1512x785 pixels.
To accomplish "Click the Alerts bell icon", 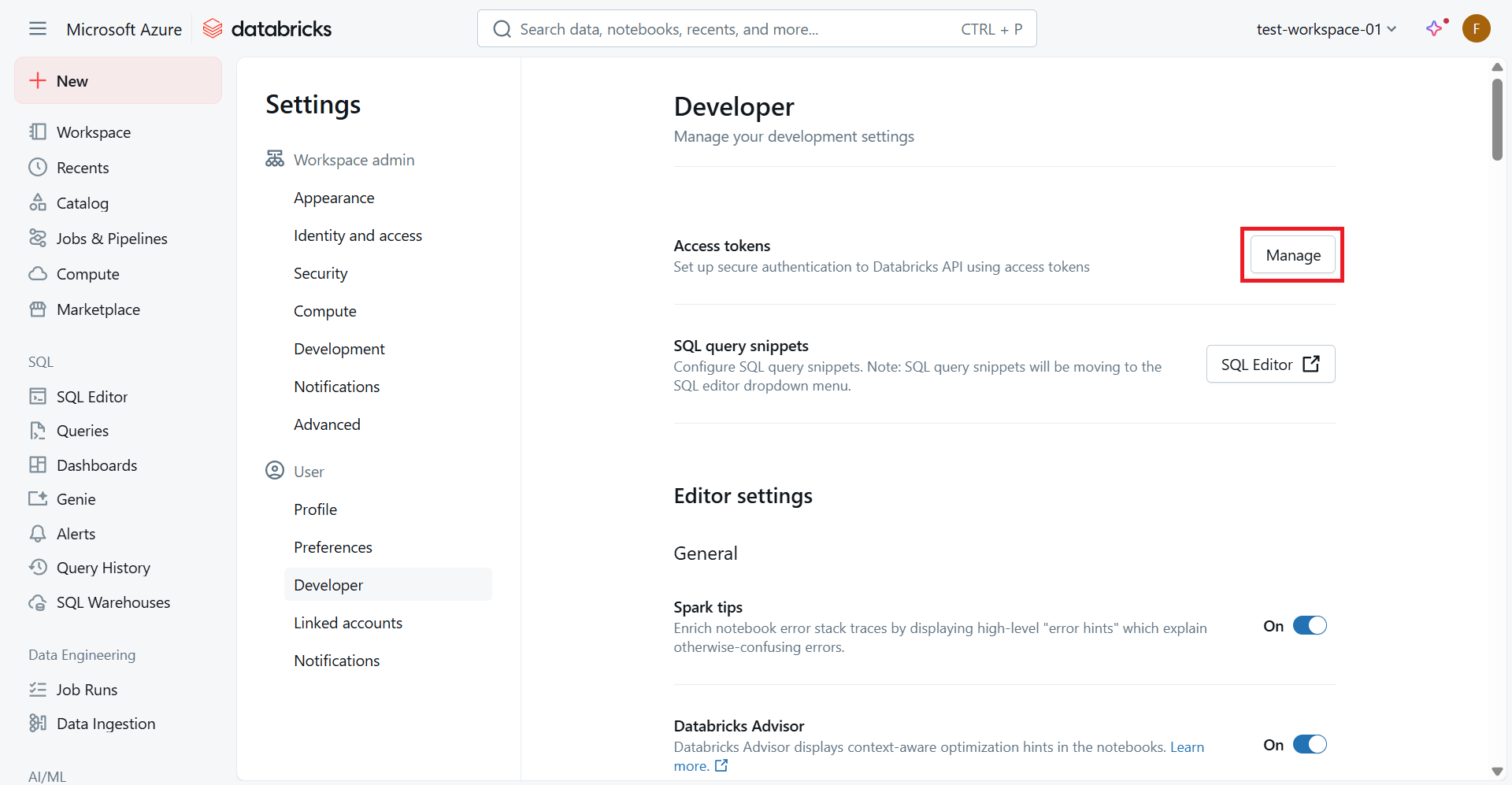I will pos(38,533).
